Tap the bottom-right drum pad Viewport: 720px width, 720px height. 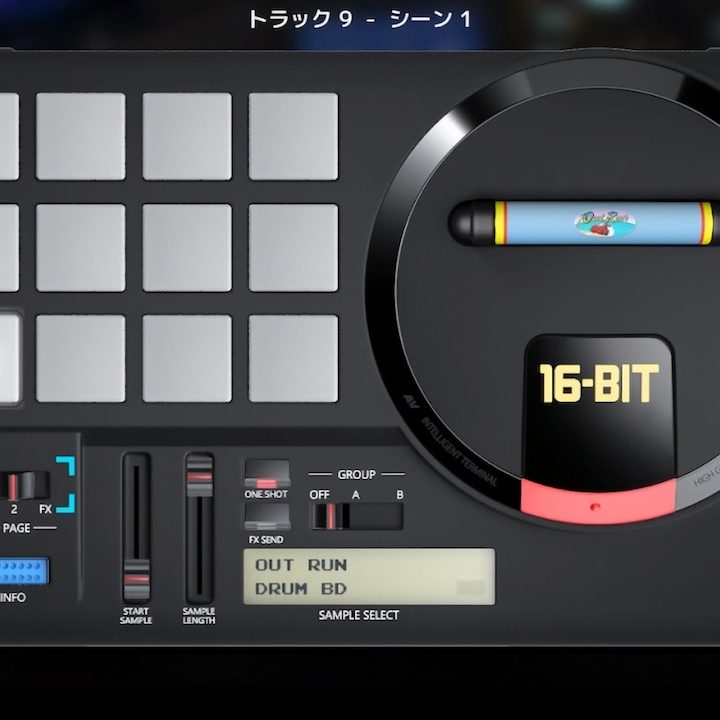(x=293, y=359)
